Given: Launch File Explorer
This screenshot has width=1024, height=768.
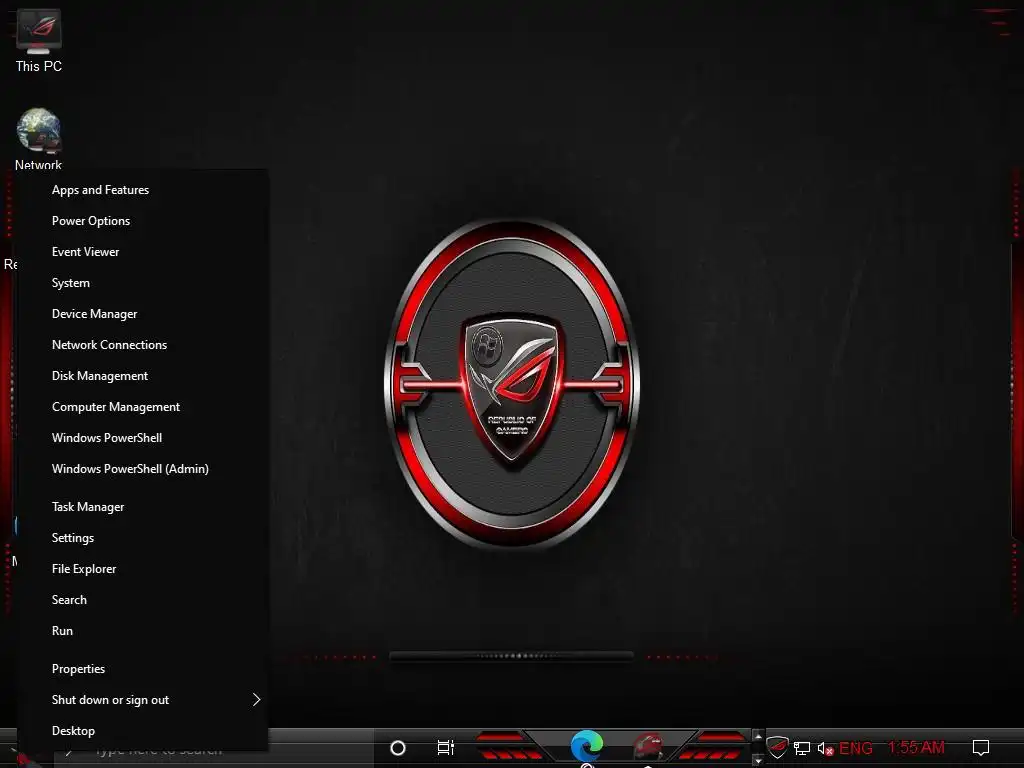Looking at the screenshot, I should click(143, 569).
